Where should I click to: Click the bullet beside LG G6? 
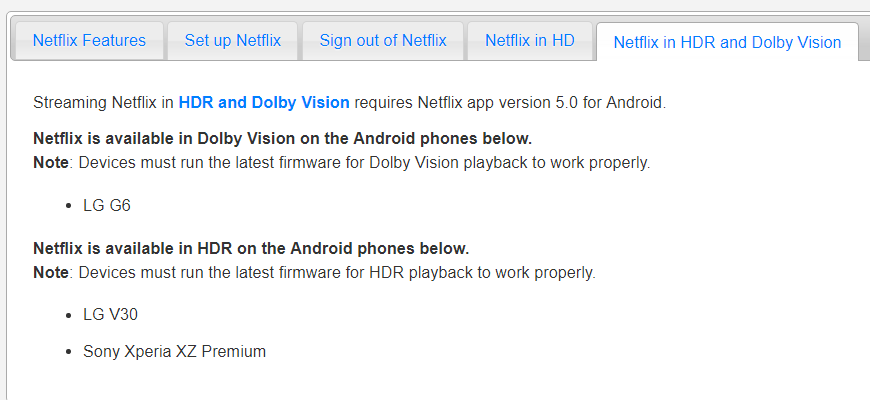(x=69, y=206)
